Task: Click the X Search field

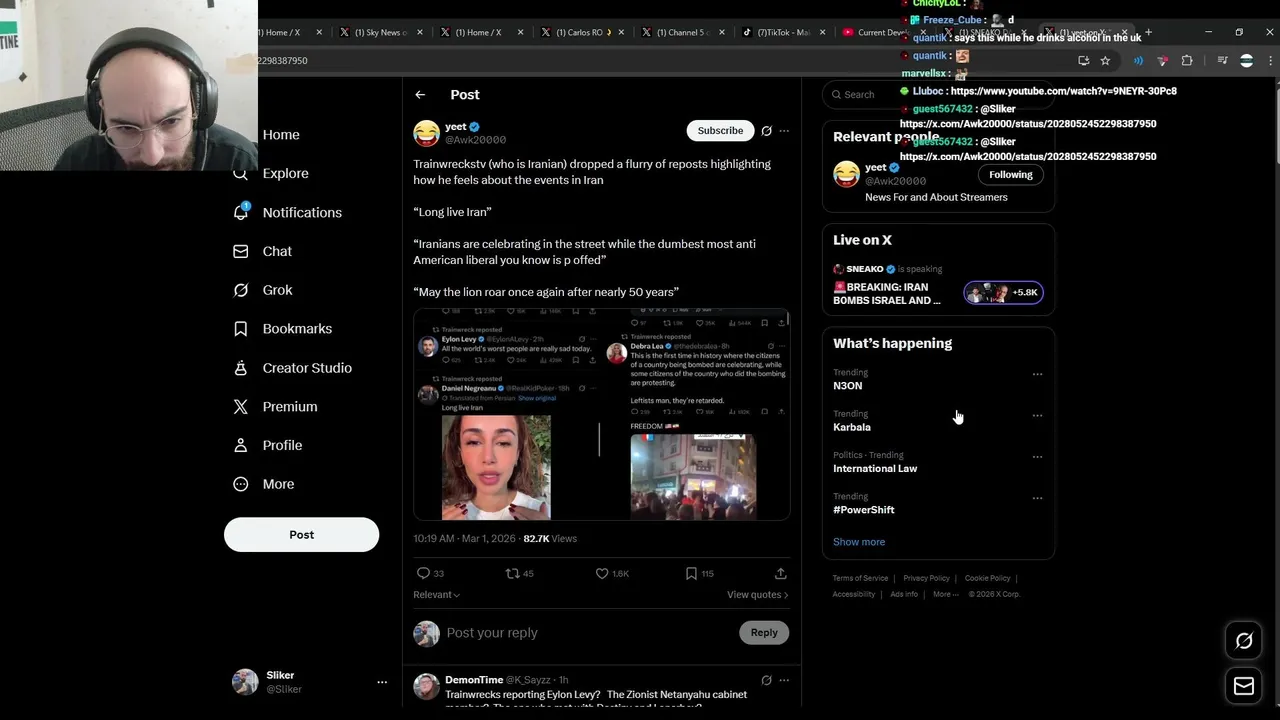Action: (x=938, y=94)
